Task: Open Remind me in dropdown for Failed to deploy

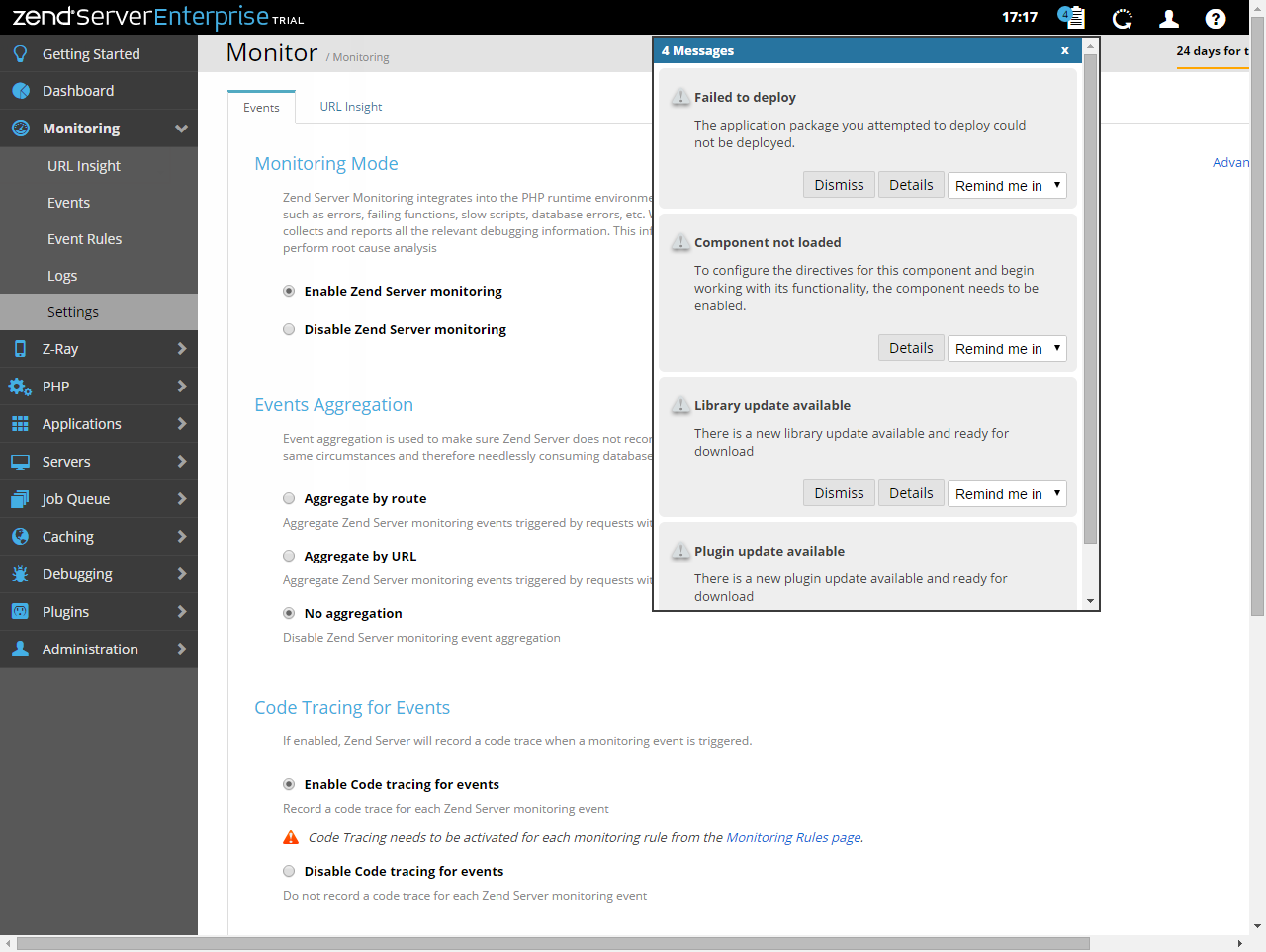Action: 1007,186
